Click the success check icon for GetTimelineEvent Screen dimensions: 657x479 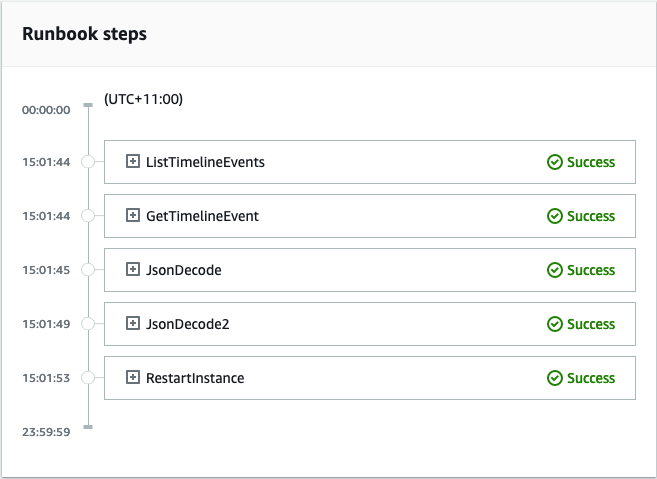pyautogui.click(x=555, y=216)
